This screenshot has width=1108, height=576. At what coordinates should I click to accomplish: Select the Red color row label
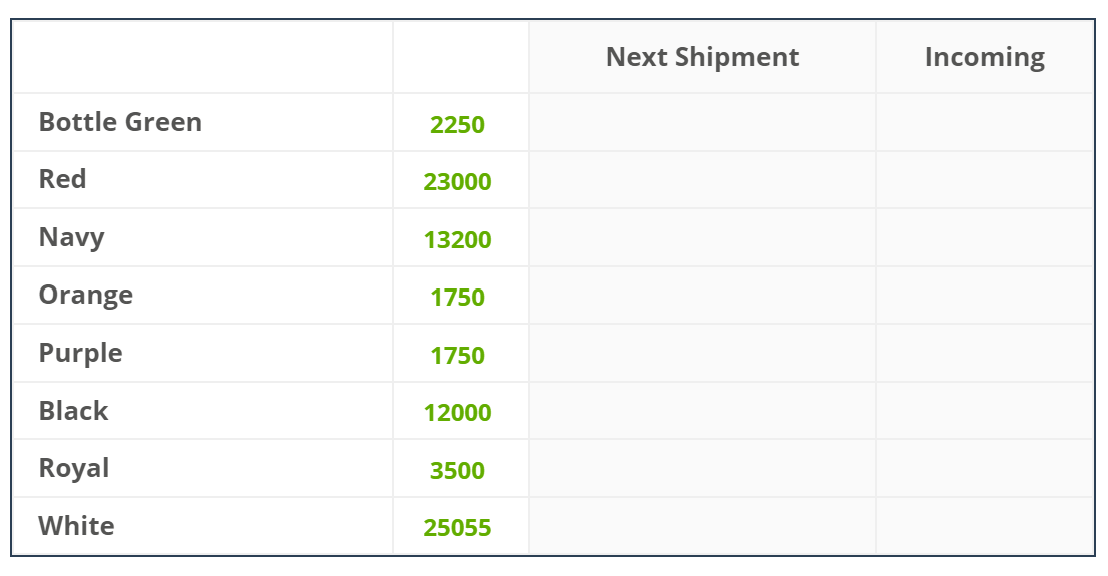[62, 180]
